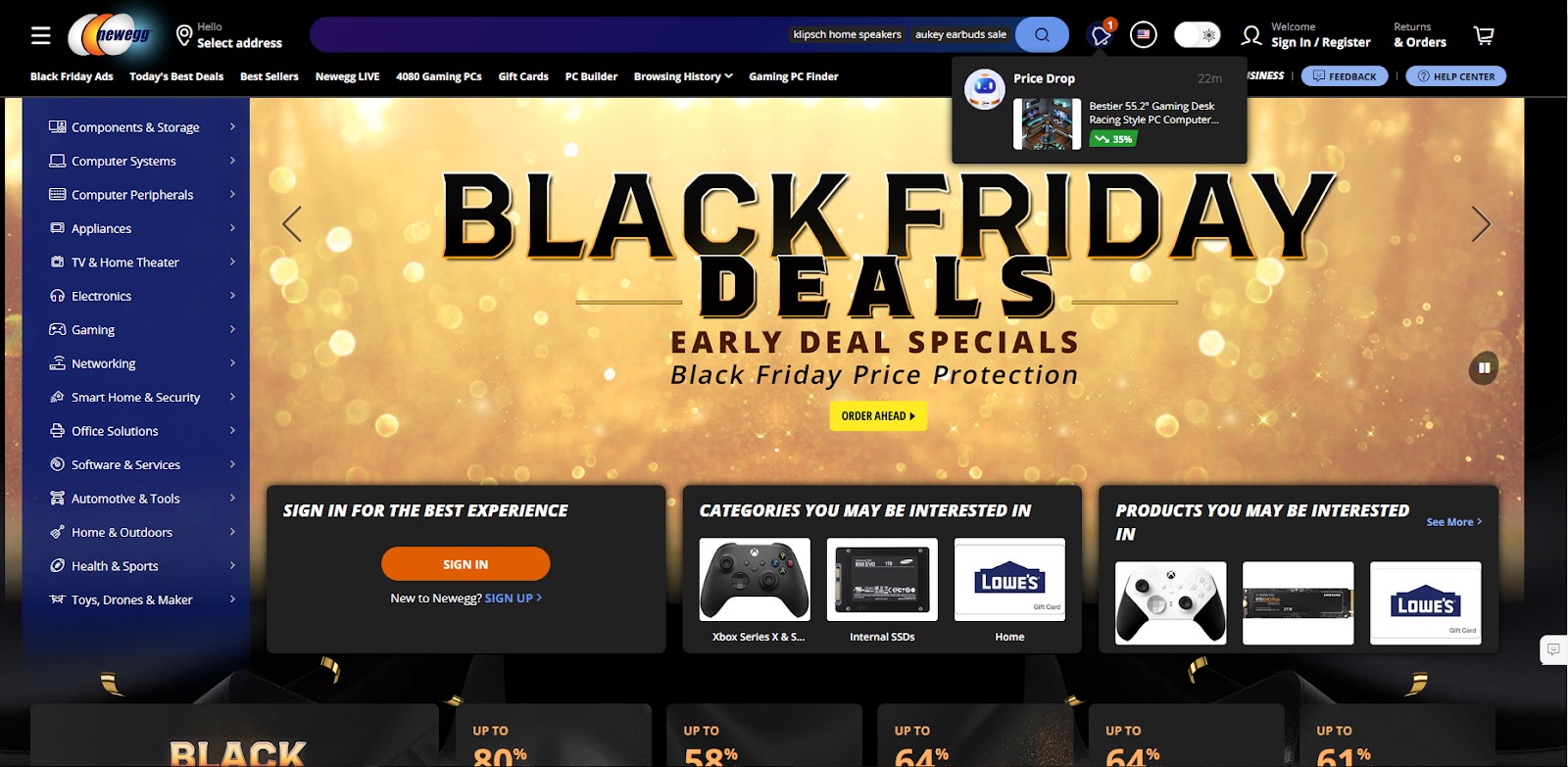
Task: Click the Newegg logo
Action: click(112, 35)
